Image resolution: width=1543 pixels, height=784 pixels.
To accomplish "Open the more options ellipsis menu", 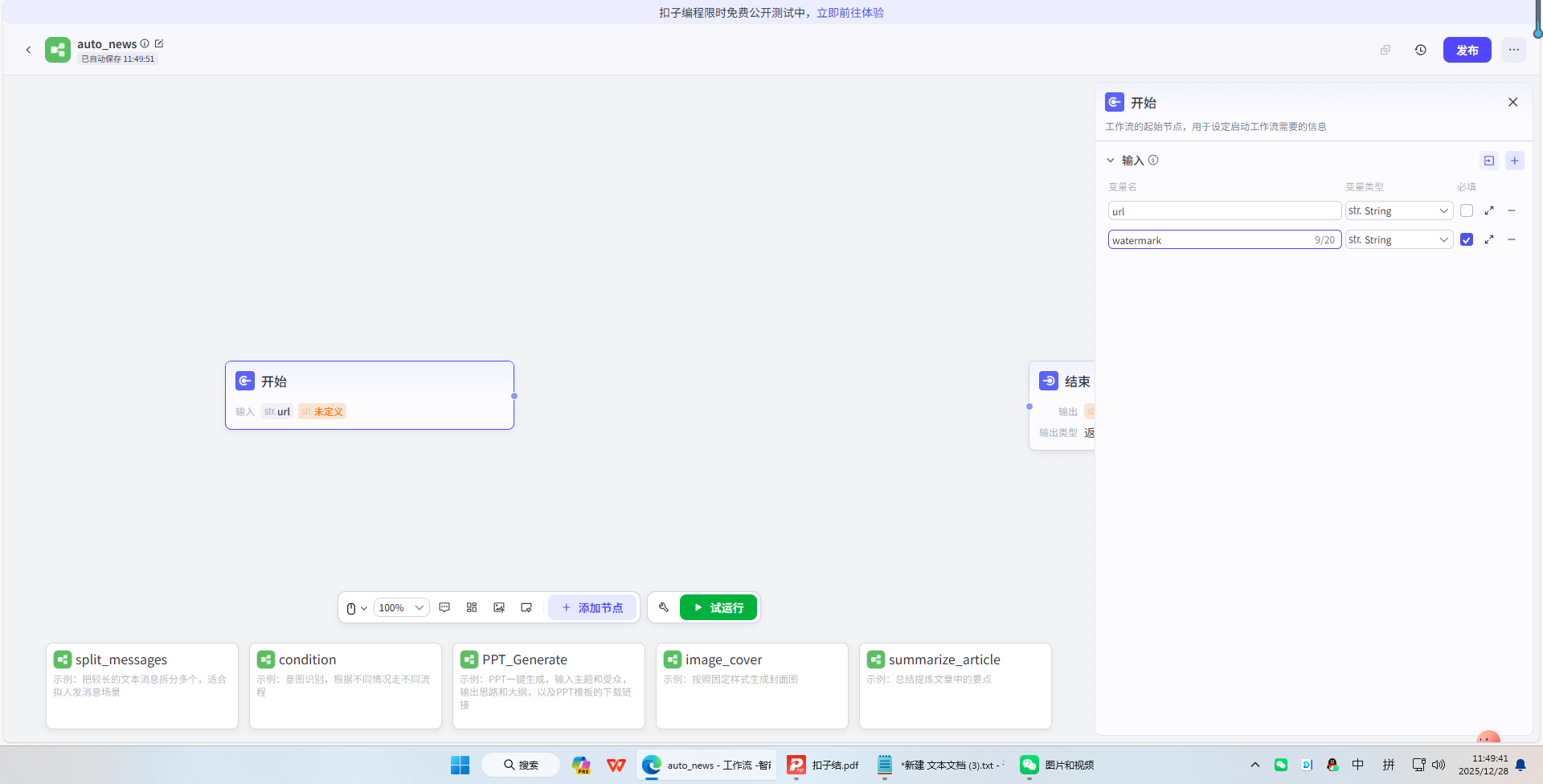I will [1514, 50].
